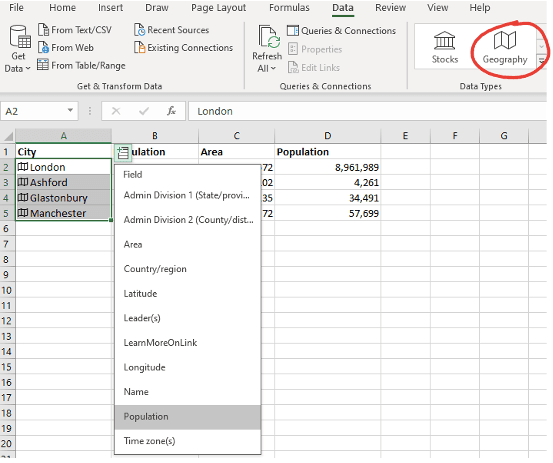This screenshot has width=553, height=463.
Task: Expand the Data Types gallery
Action: pyautogui.click(x=541, y=61)
